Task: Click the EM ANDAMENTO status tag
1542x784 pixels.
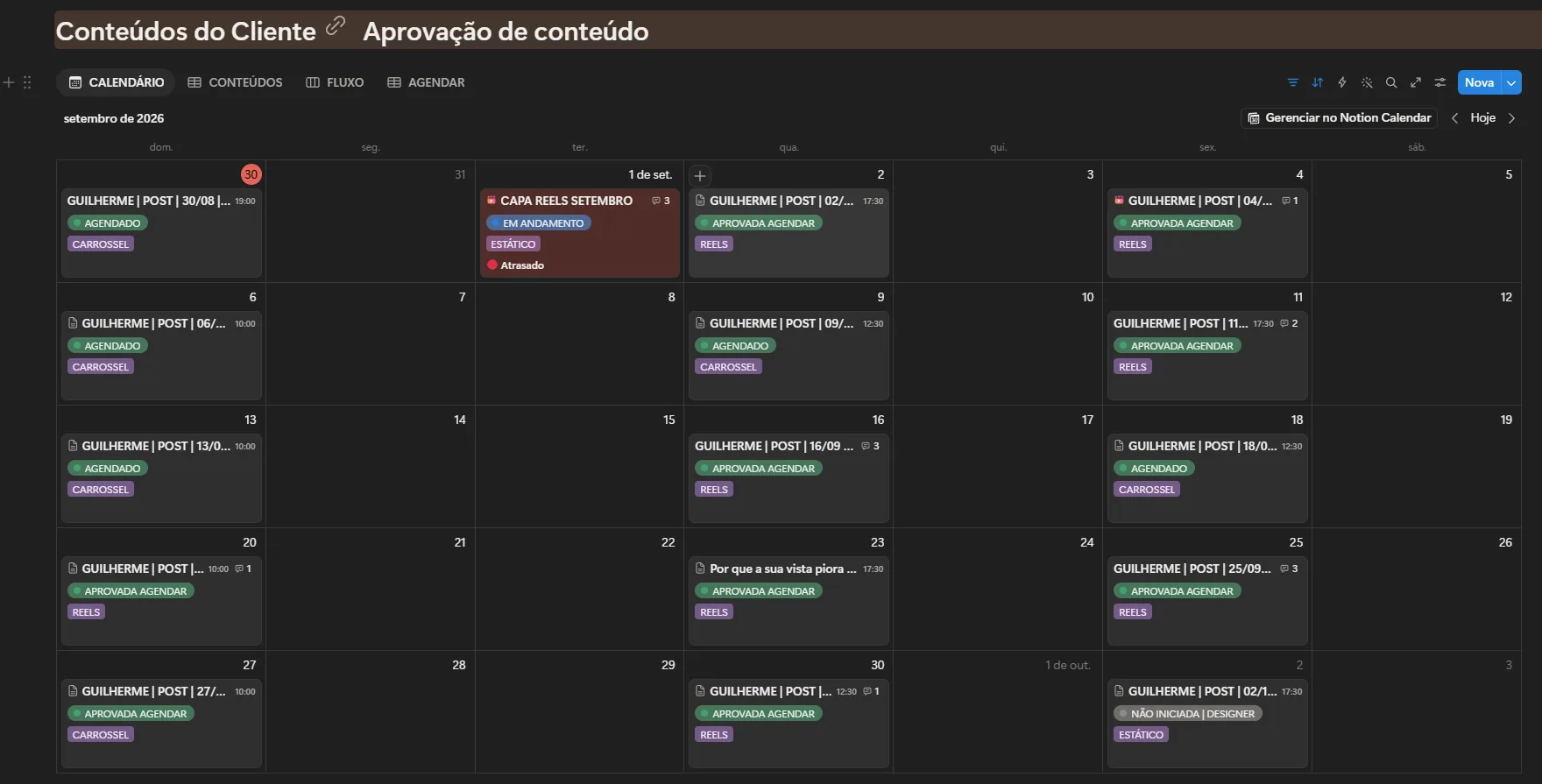Action: tap(539, 223)
